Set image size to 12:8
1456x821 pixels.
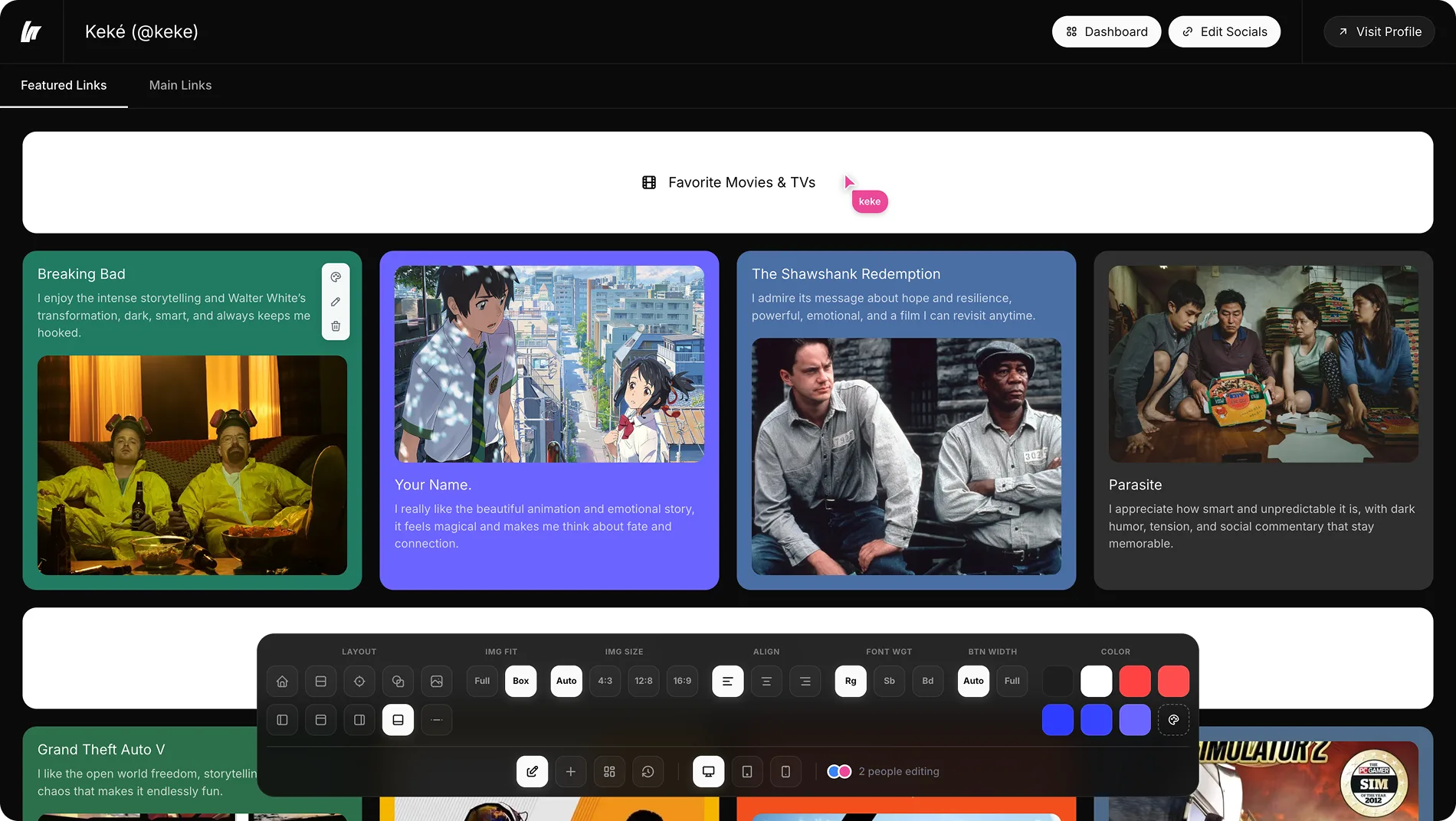point(644,681)
